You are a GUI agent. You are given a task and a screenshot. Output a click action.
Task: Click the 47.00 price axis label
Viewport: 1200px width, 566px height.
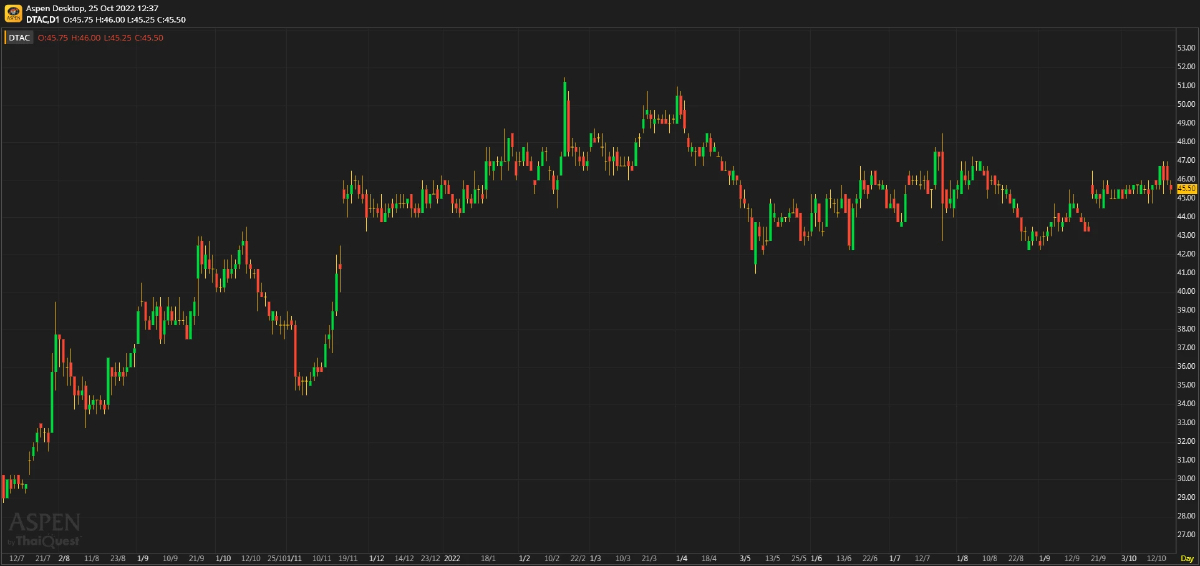click(1187, 160)
